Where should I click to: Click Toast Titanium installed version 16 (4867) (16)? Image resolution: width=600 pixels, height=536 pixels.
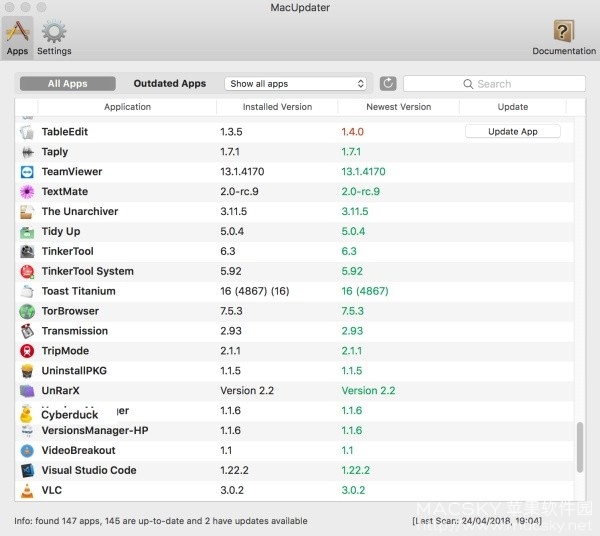coord(255,291)
